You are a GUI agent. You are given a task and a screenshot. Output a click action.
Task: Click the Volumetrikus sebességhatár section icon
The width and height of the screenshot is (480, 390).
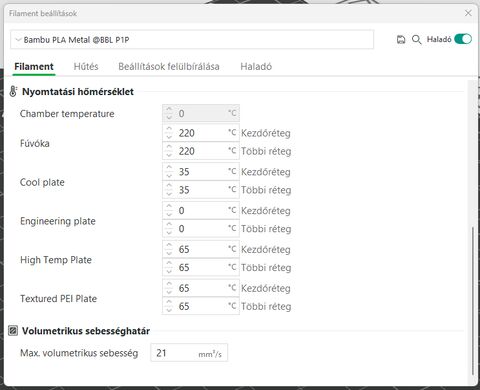pos(13,331)
